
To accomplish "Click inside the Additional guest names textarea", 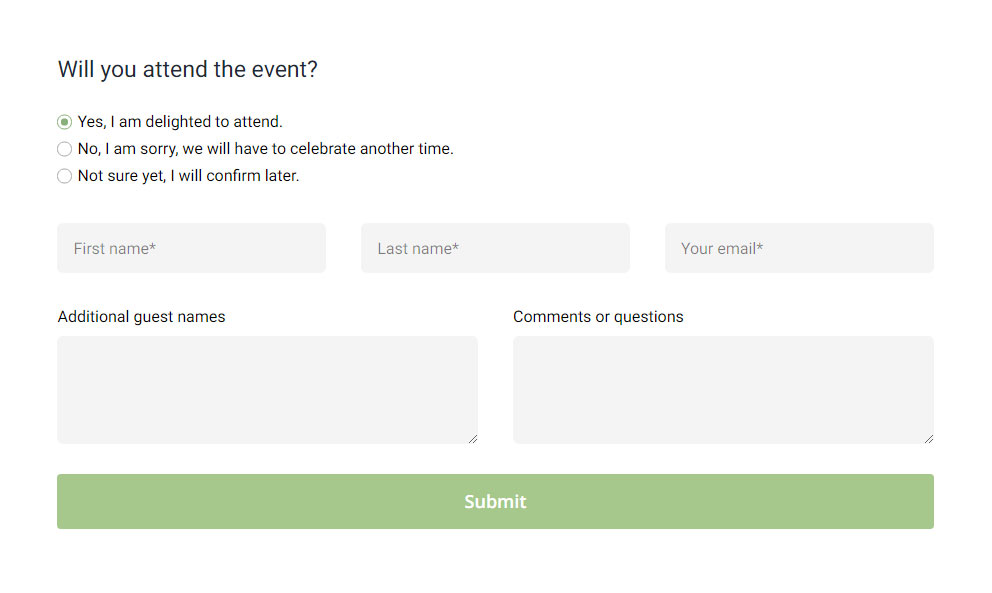I will (x=267, y=390).
